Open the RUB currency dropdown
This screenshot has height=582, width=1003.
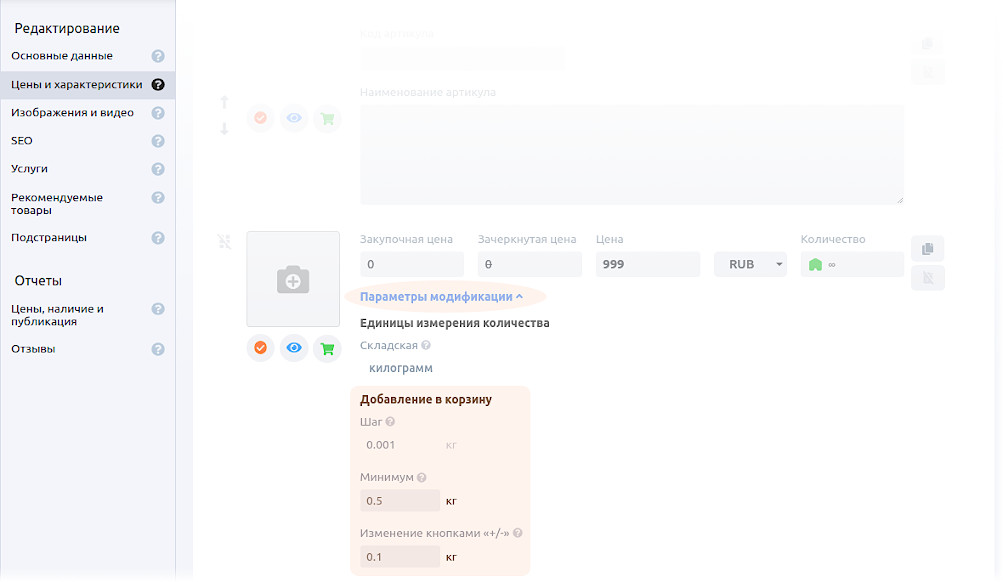tap(750, 265)
